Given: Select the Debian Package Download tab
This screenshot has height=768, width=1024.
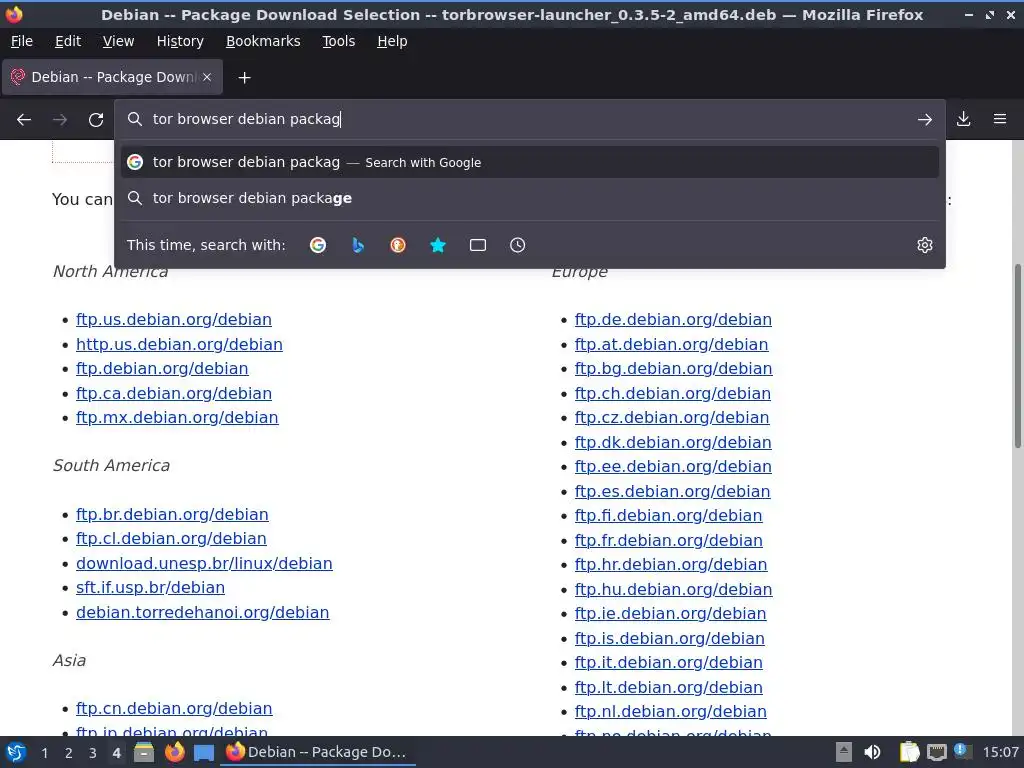Looking at the screenshot, I should coord(112,77).
